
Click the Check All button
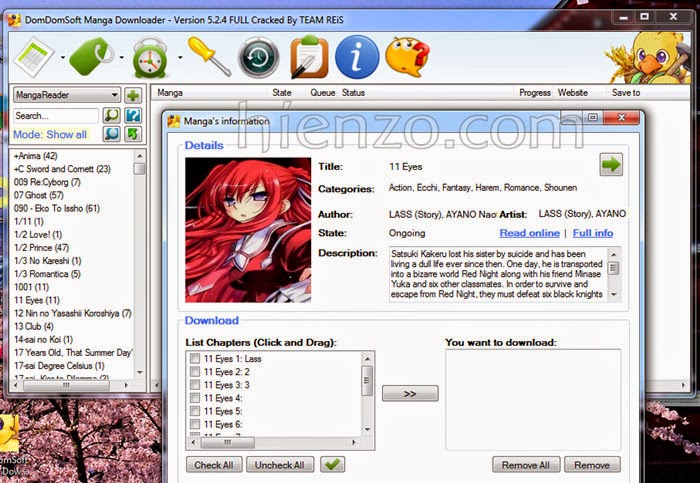[x=214, y=465]
